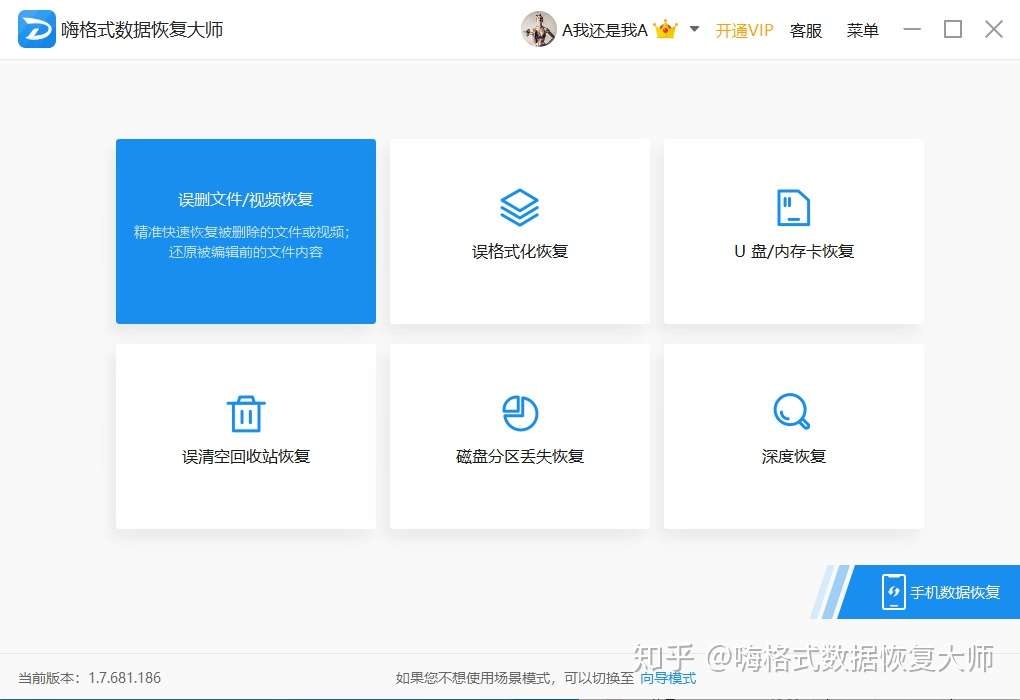Click the trash bin icon for 误清空回收站恢复
The image size is (1020, 700).
click(x=245, y=412)
